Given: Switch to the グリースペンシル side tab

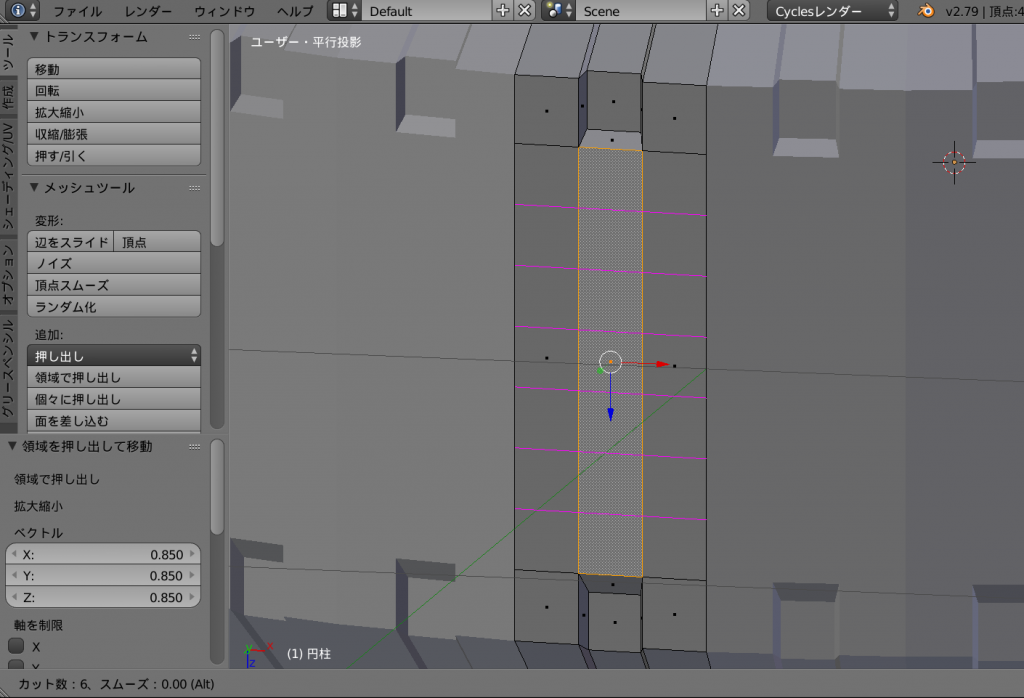Looking at the screenshot, I should coord(8,368).
